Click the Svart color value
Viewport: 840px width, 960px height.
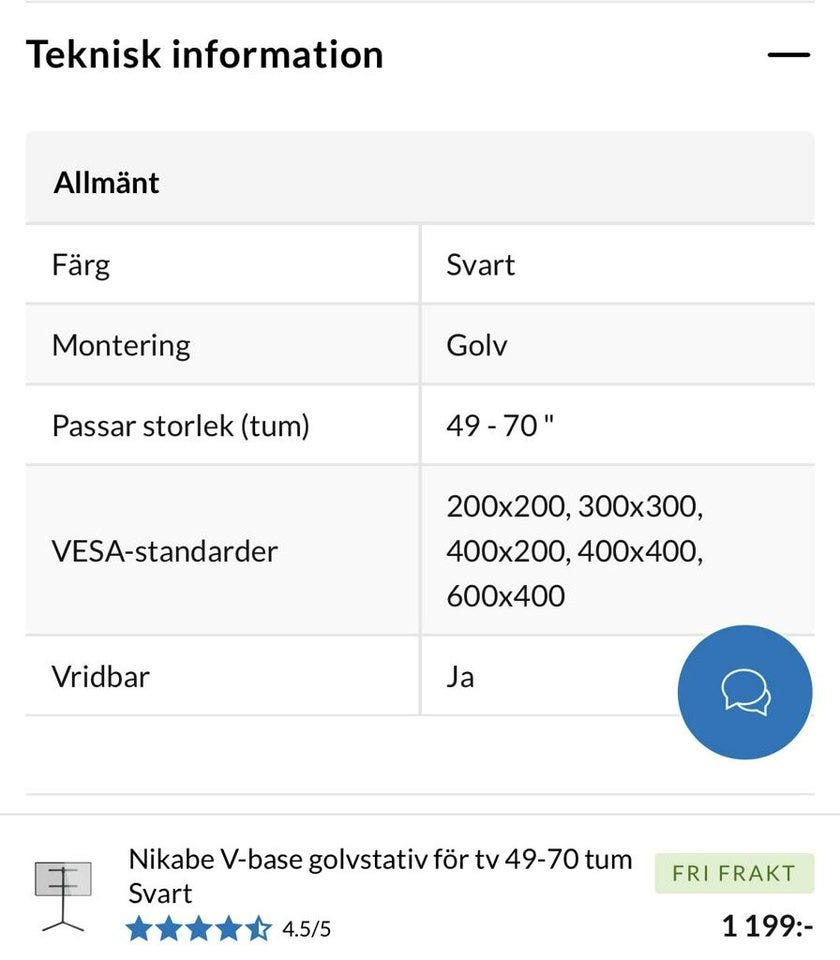(481, 265)
